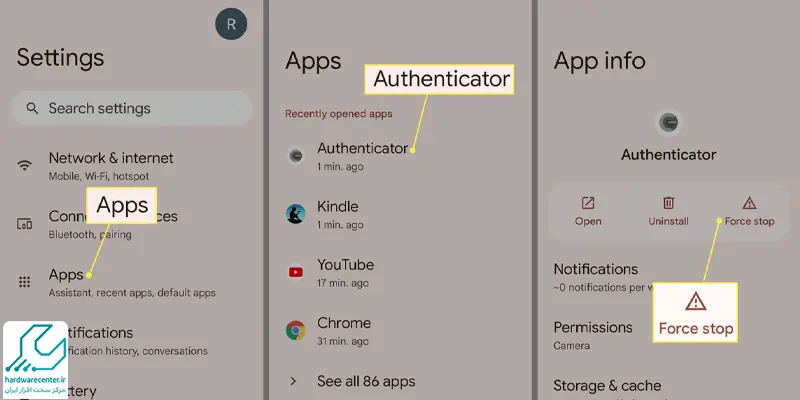The image size is (800, 400).
Task: Click the YouTube app icon
Action: click(x=295, y=272)
